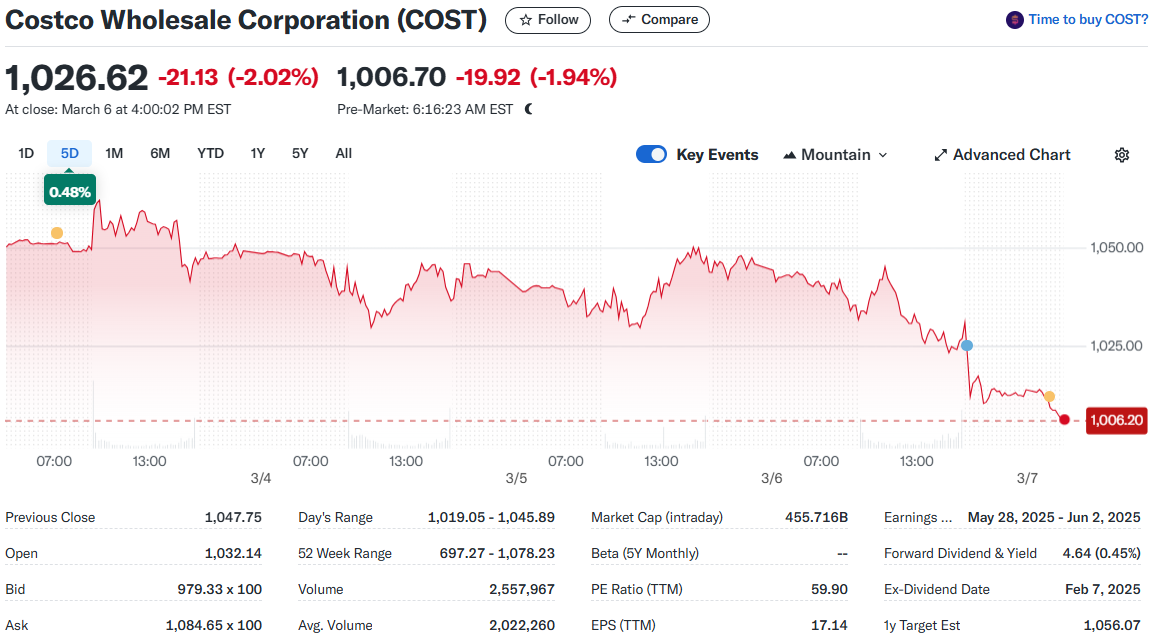Screen dimensions: 1162x642
Task: Click the Compare button
Action: [x=659, y=20]
